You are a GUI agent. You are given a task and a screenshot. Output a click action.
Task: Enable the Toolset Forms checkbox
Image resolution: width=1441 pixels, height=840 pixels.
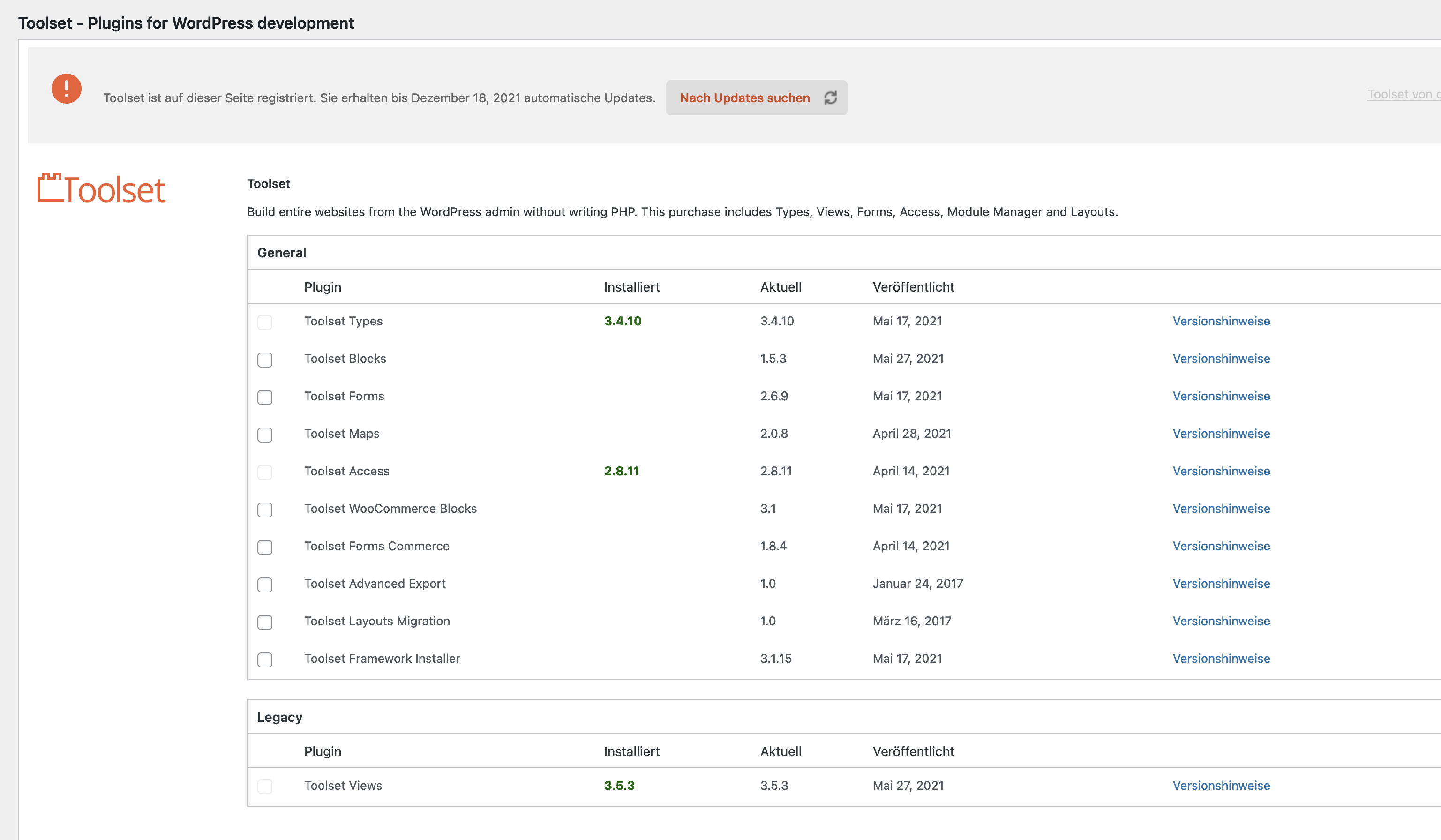click(x=265, y=397)
